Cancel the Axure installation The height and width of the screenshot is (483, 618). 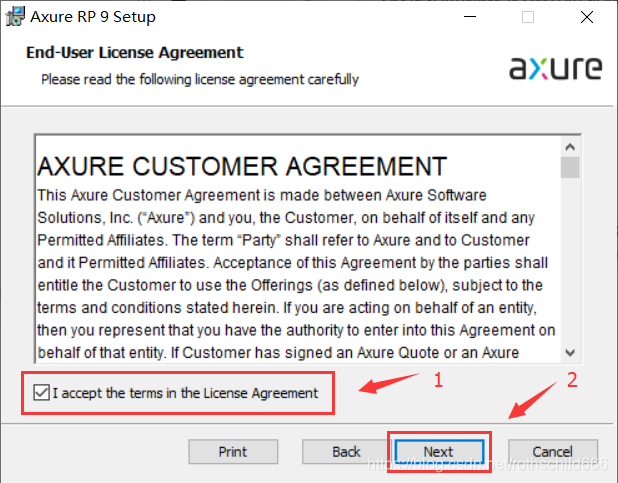[552, 452]
